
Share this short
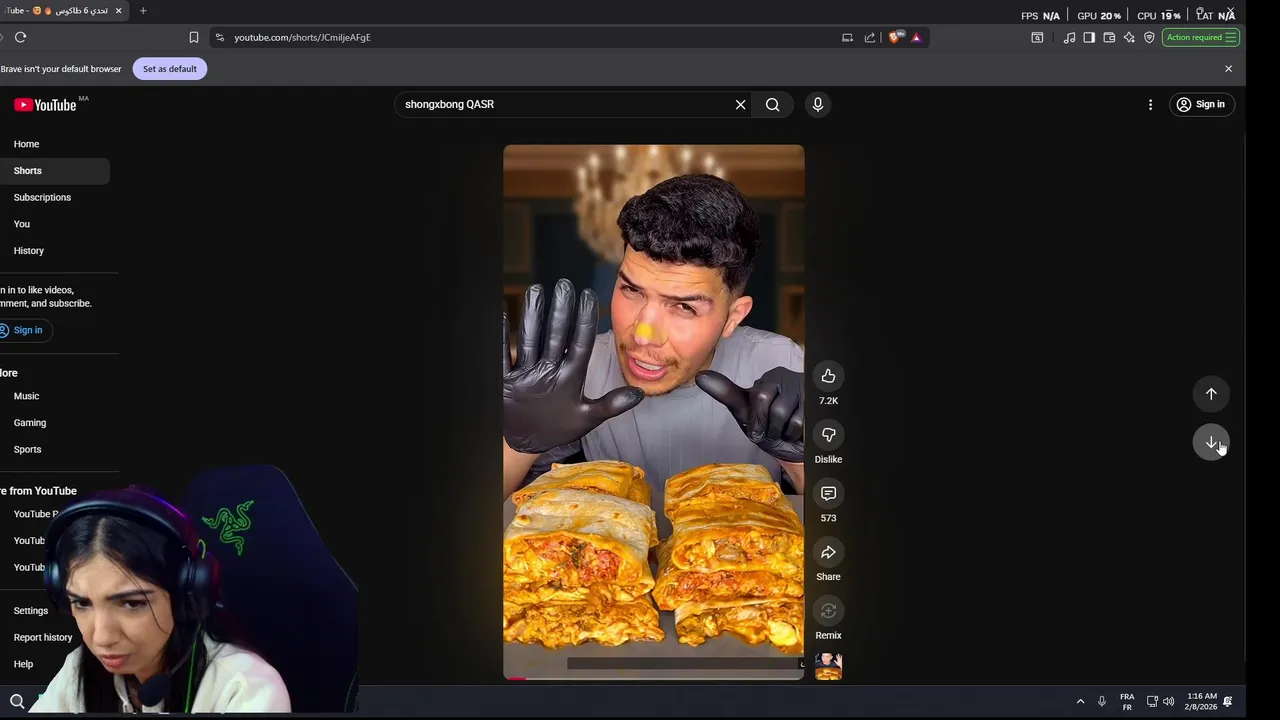[828, 552]
